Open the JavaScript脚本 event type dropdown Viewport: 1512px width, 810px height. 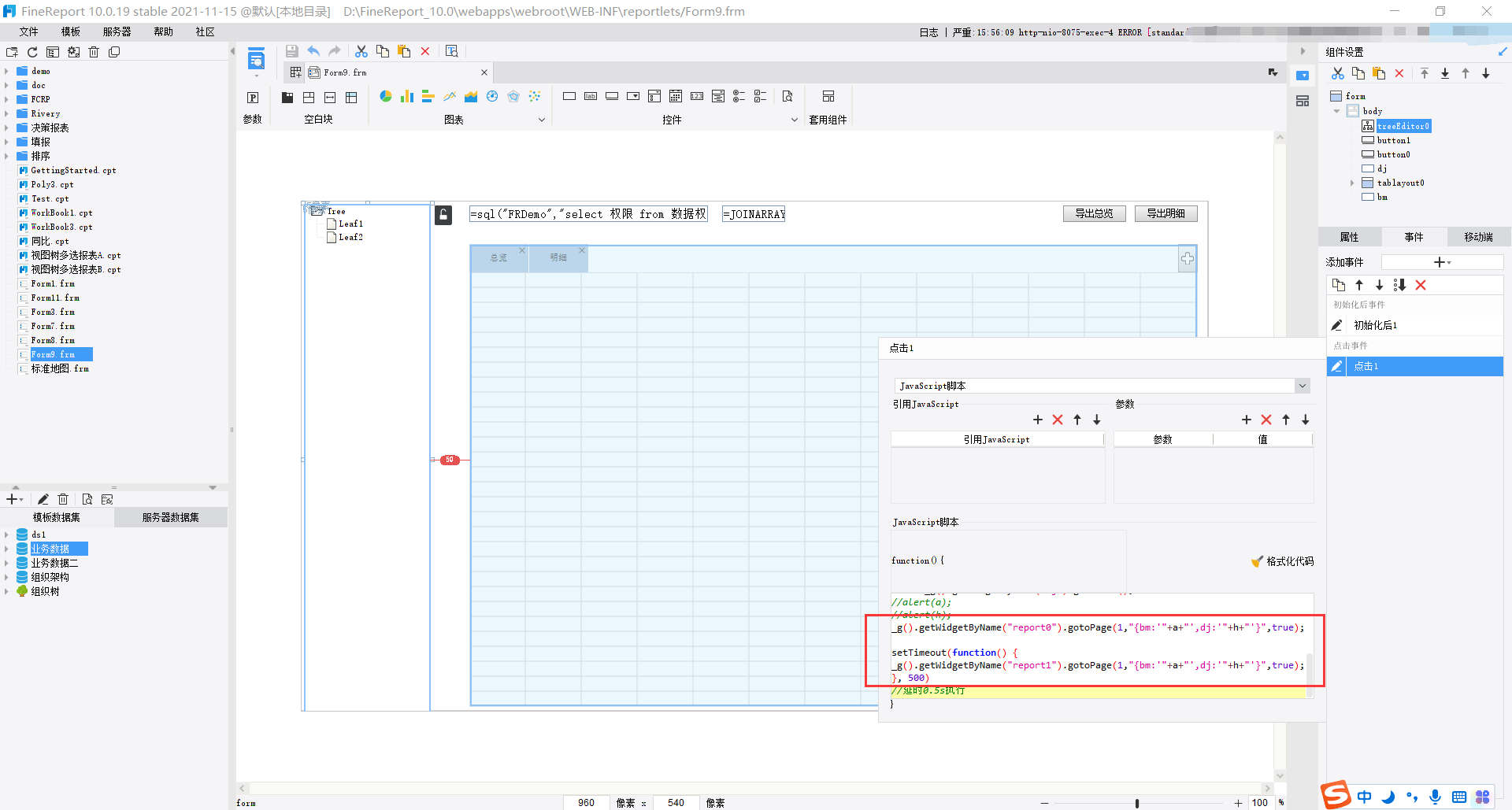click(x=1303, y=386)
